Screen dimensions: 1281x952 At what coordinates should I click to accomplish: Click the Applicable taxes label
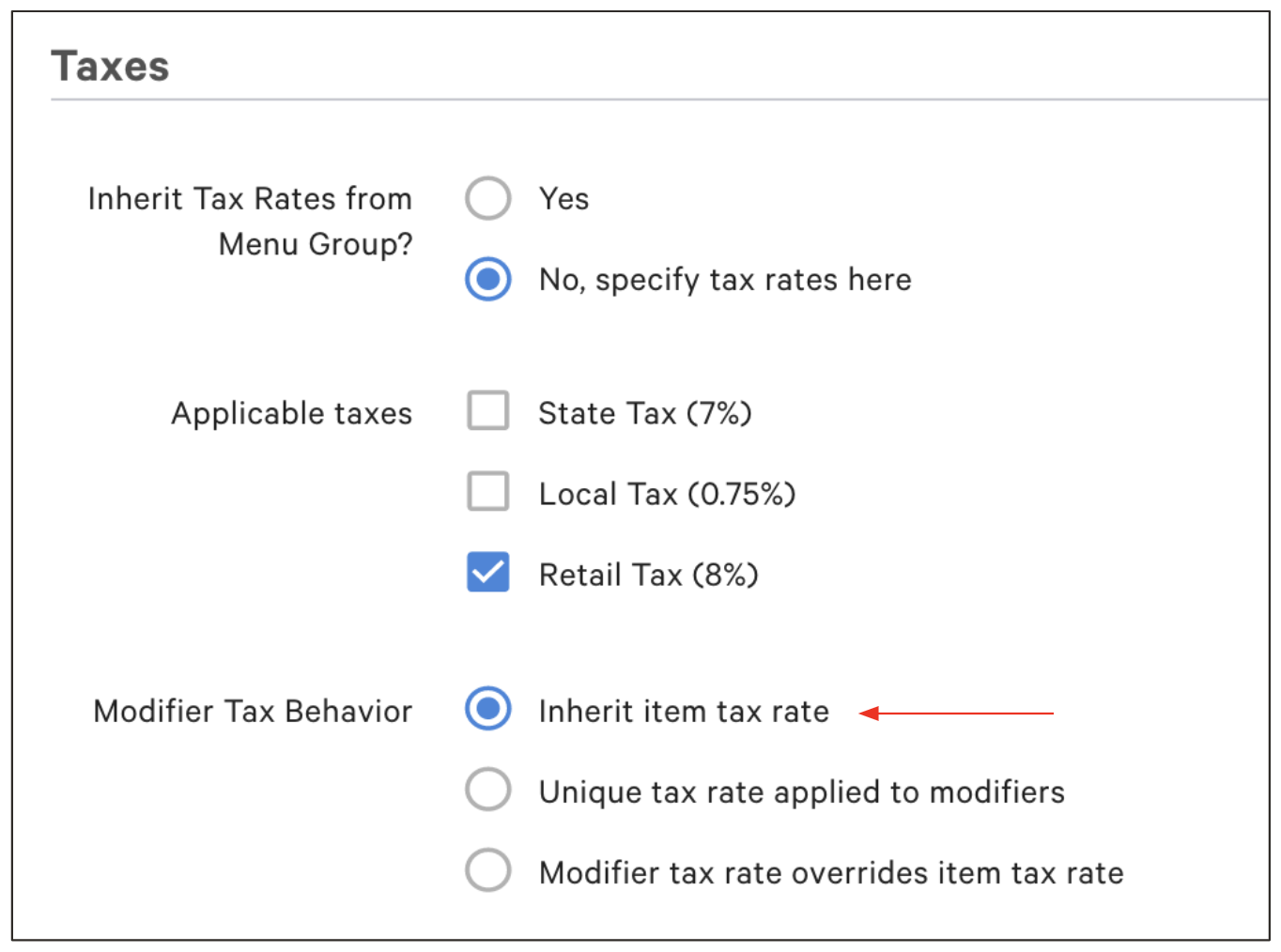point(291,412)
